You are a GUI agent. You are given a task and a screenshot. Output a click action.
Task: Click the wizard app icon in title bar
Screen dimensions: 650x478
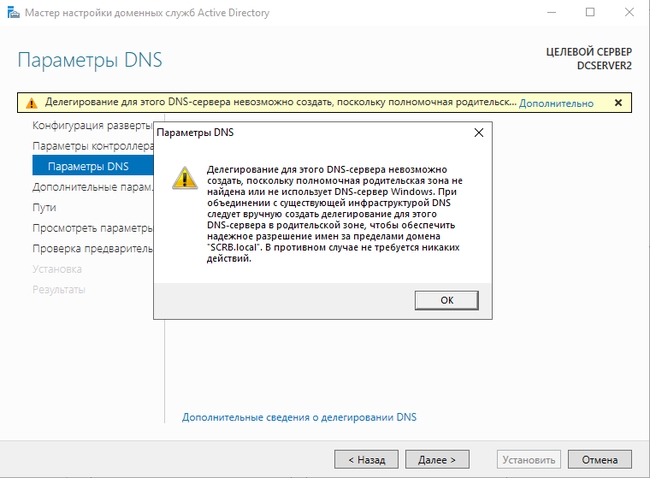click(14, 12)
